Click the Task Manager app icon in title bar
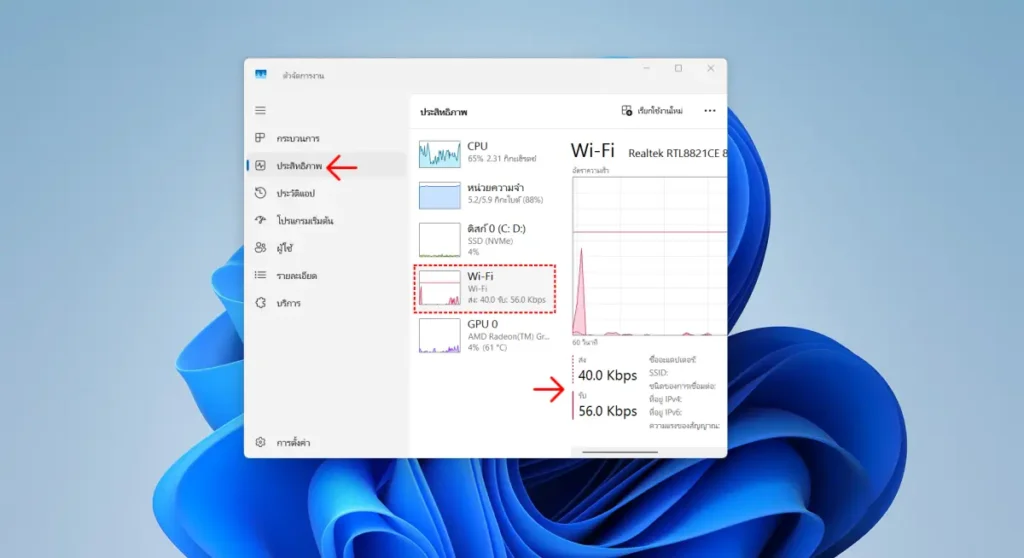The height and width of the screenshot is (558, 1024). [x=261, y=74]
